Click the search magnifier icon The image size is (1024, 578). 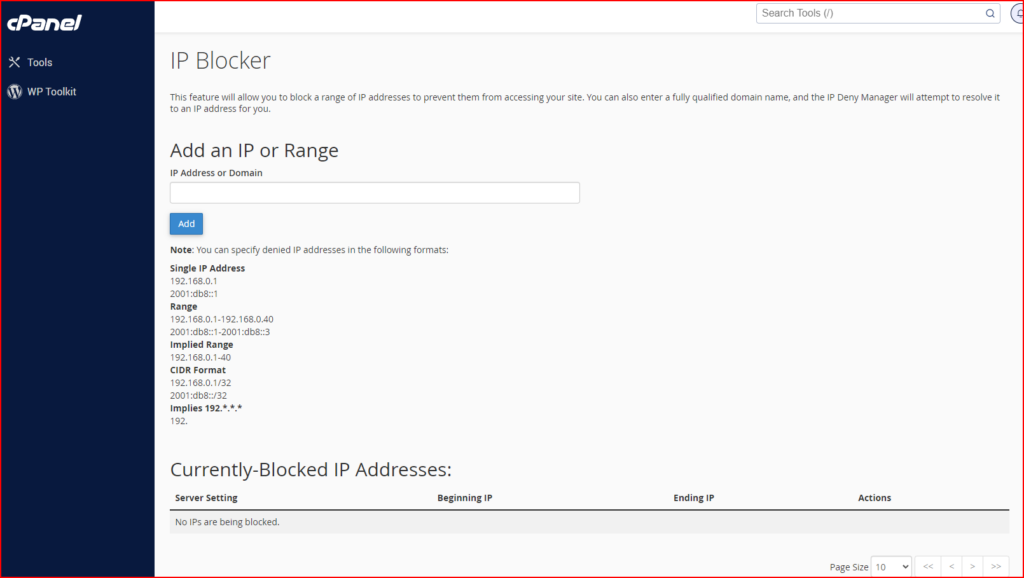click(x=990, y=13)
